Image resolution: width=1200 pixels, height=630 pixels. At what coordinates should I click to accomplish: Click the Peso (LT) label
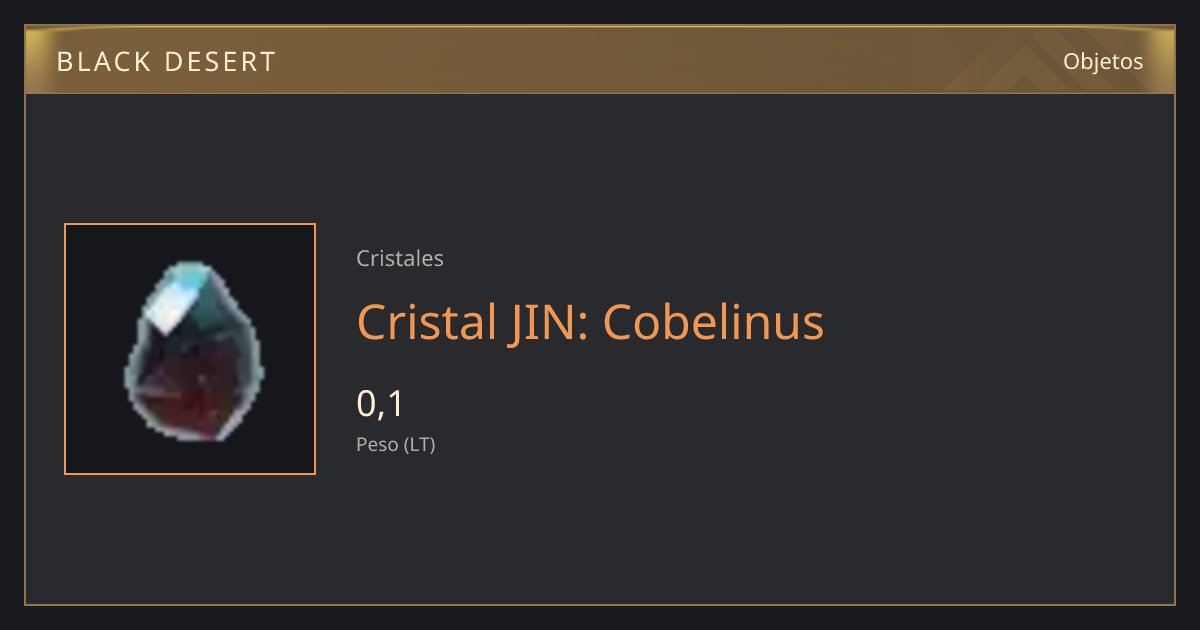(396, 444)
